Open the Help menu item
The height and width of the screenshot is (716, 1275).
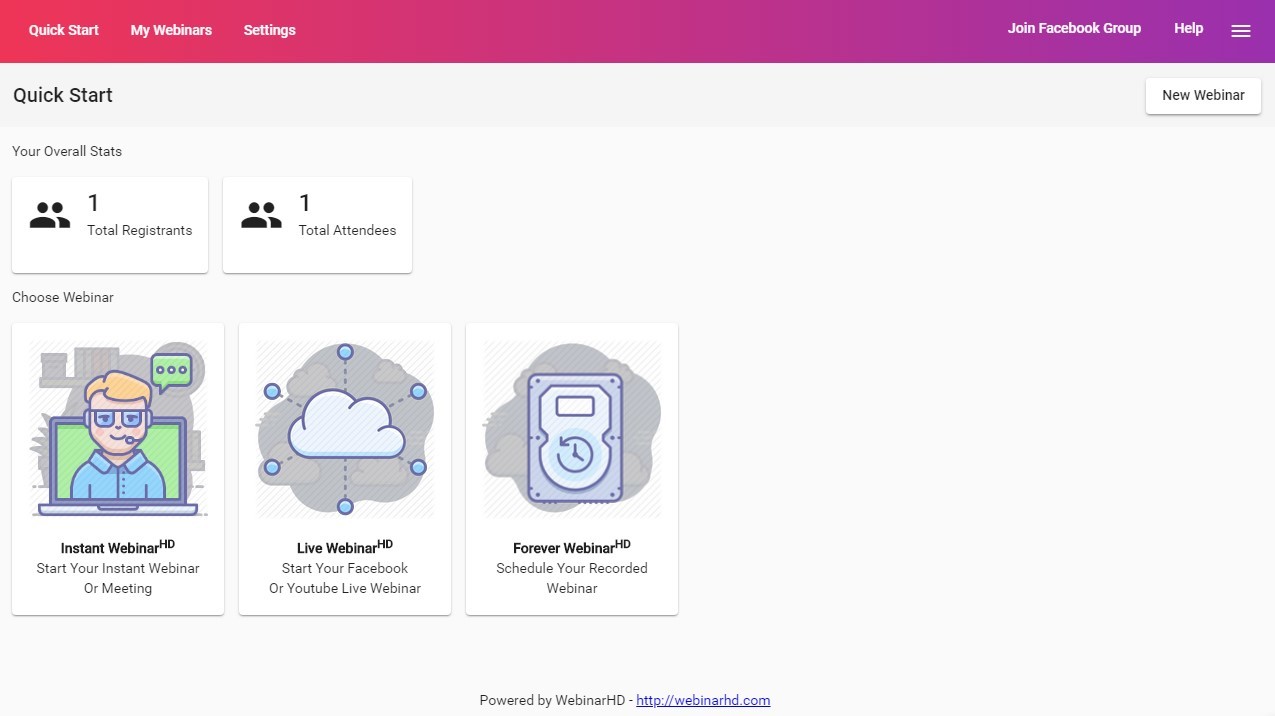coord(1188,28)
